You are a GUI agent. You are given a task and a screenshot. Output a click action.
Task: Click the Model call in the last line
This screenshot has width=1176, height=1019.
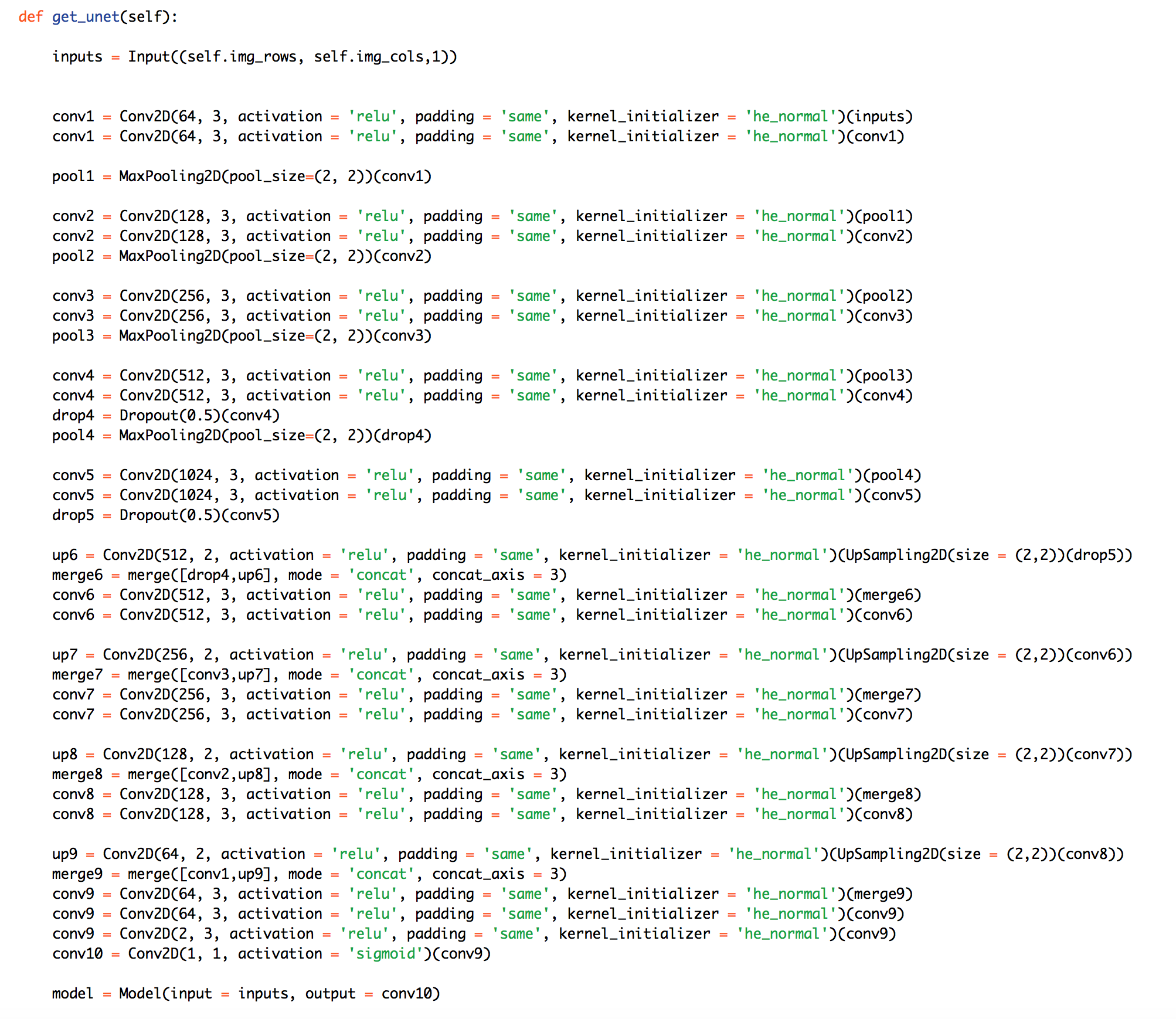tap(141, 993)
